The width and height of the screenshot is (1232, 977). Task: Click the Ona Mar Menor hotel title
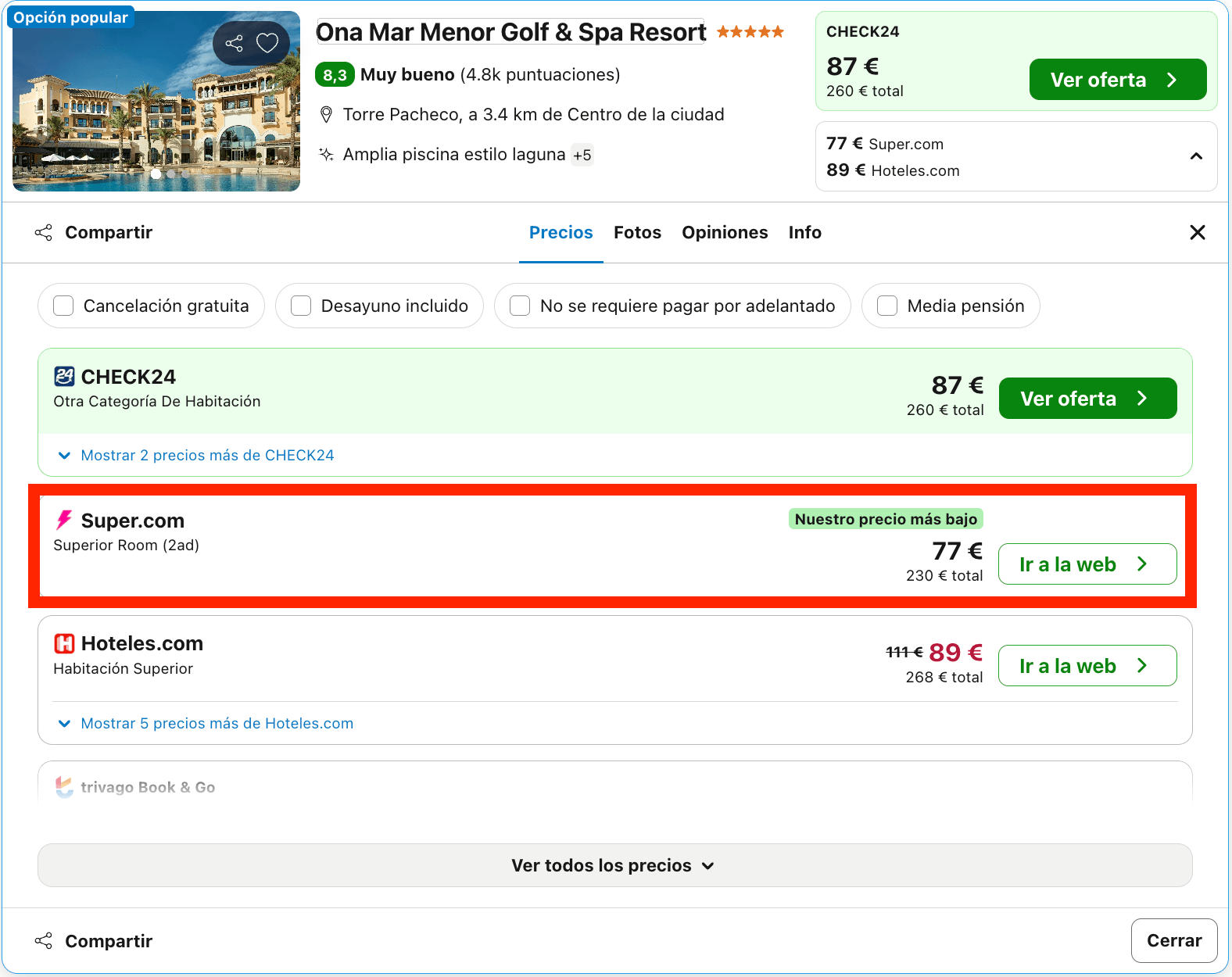[x=510, y=32]
